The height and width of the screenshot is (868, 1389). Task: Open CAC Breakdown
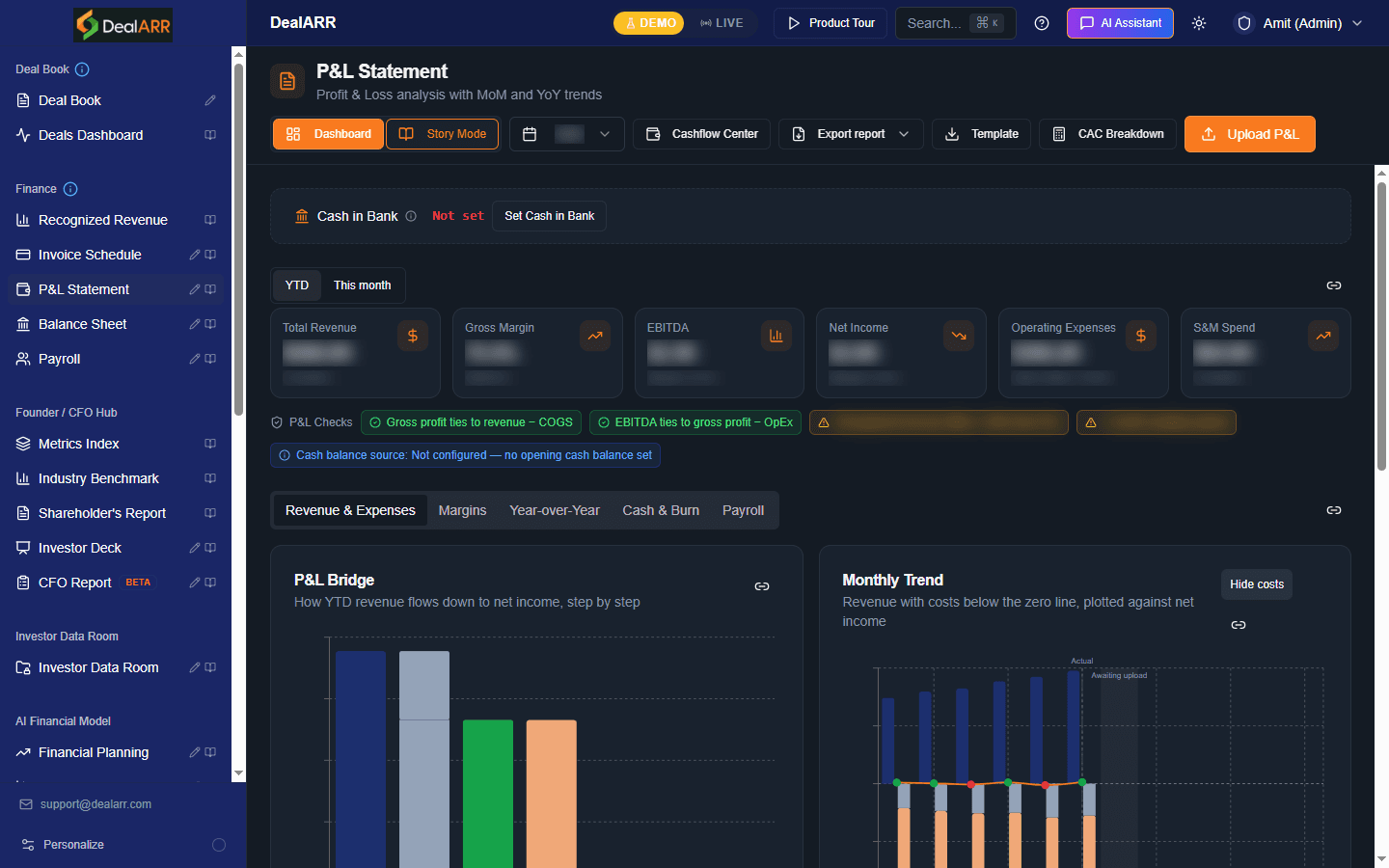[1107, 134]
